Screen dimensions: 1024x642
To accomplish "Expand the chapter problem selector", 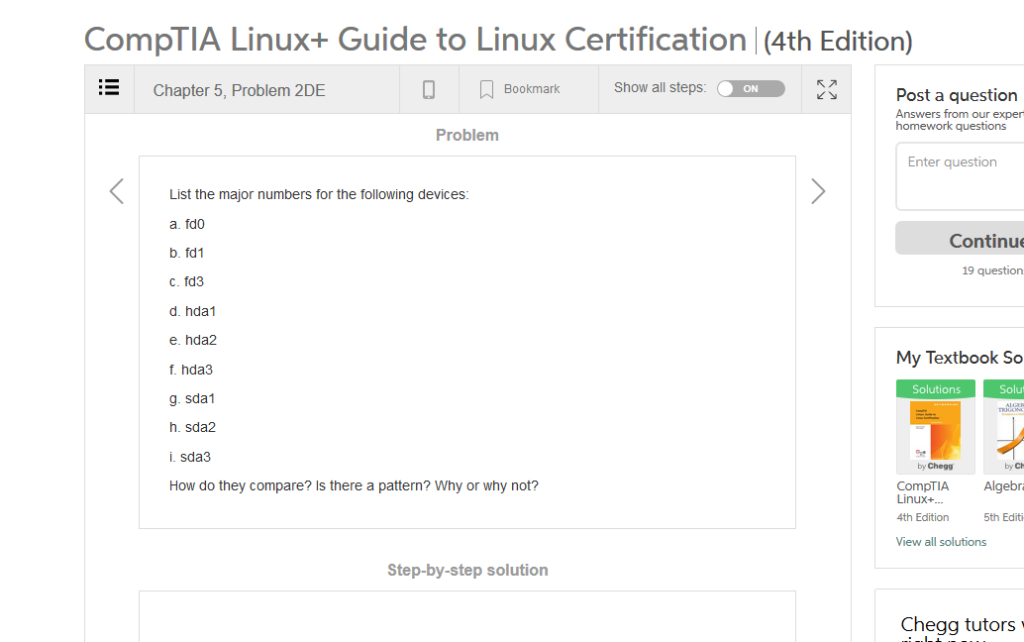I will pos(238,88).
